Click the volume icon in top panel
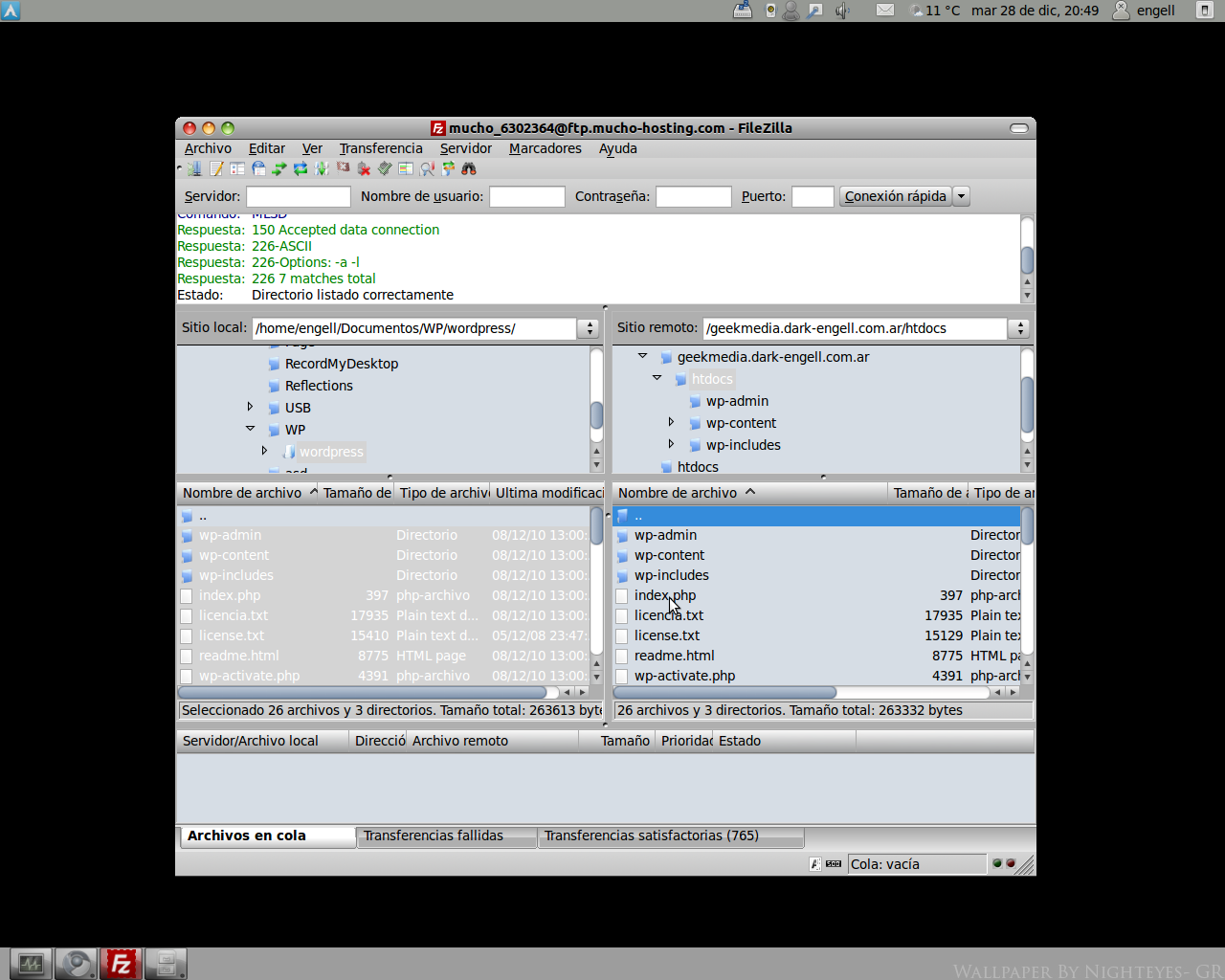Viewport: 1225px width, 980px height. [x=842, y=11]
